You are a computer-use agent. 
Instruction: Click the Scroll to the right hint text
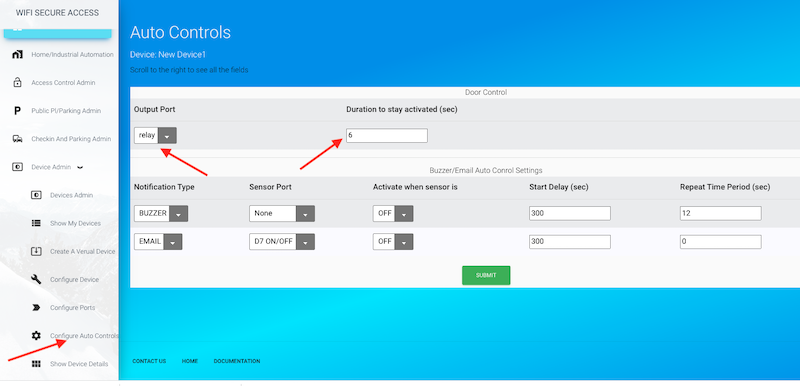[x=189, y=70]
